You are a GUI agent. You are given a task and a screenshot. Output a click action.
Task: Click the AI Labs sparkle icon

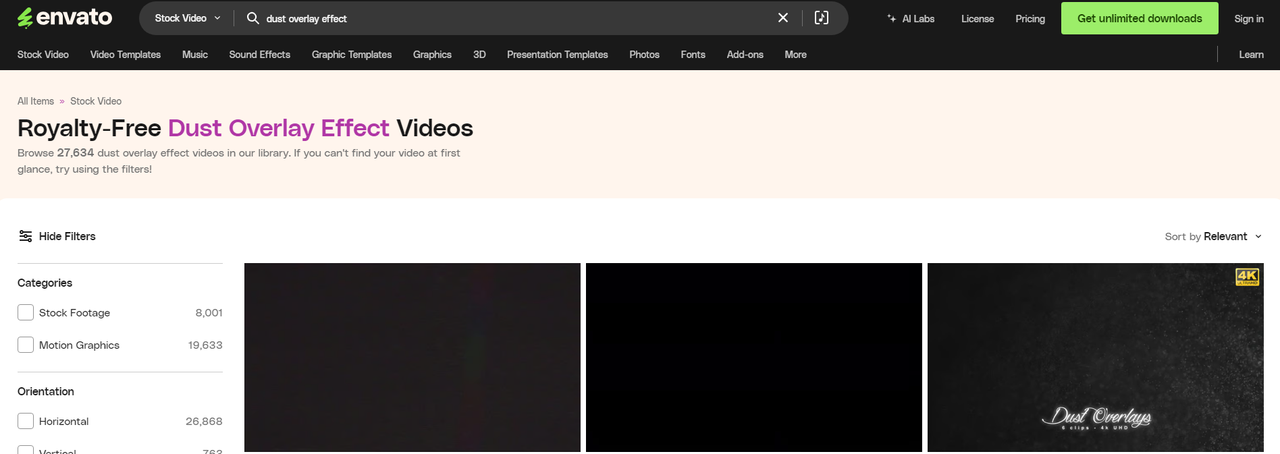pos(891,18)
